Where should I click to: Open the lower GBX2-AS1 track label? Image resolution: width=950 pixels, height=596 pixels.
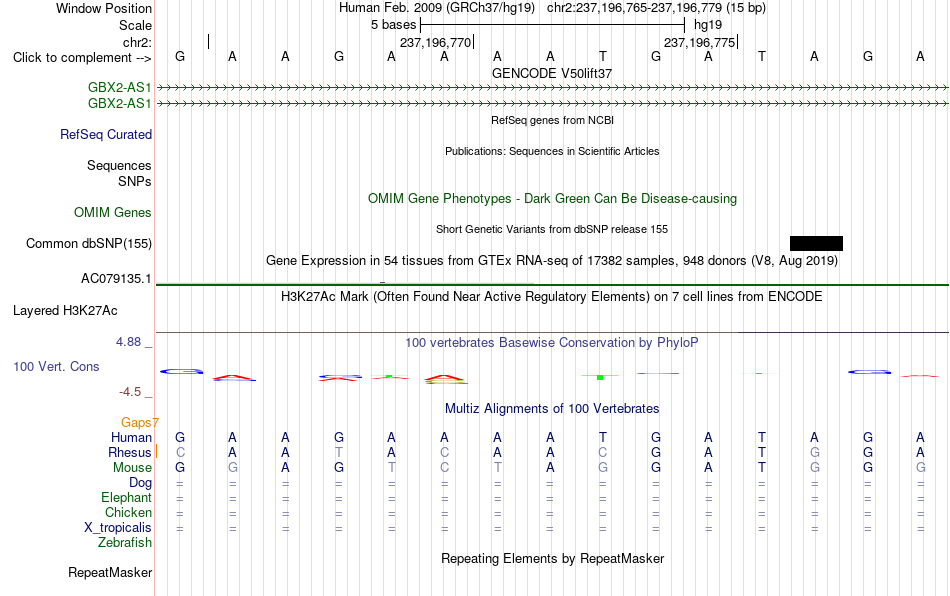coord(119,104)
